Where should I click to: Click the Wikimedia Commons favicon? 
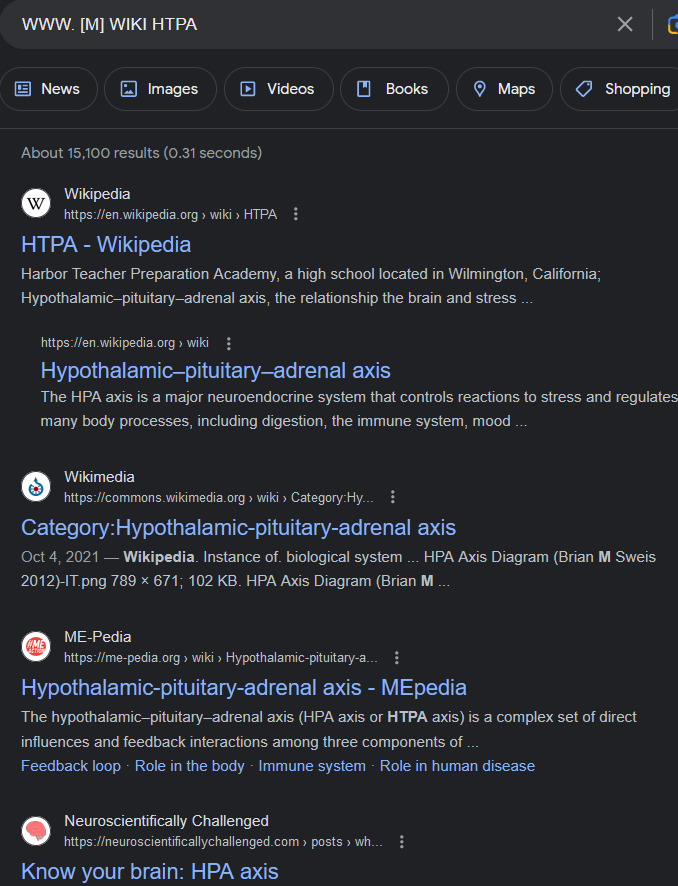[x=36, y=487]
